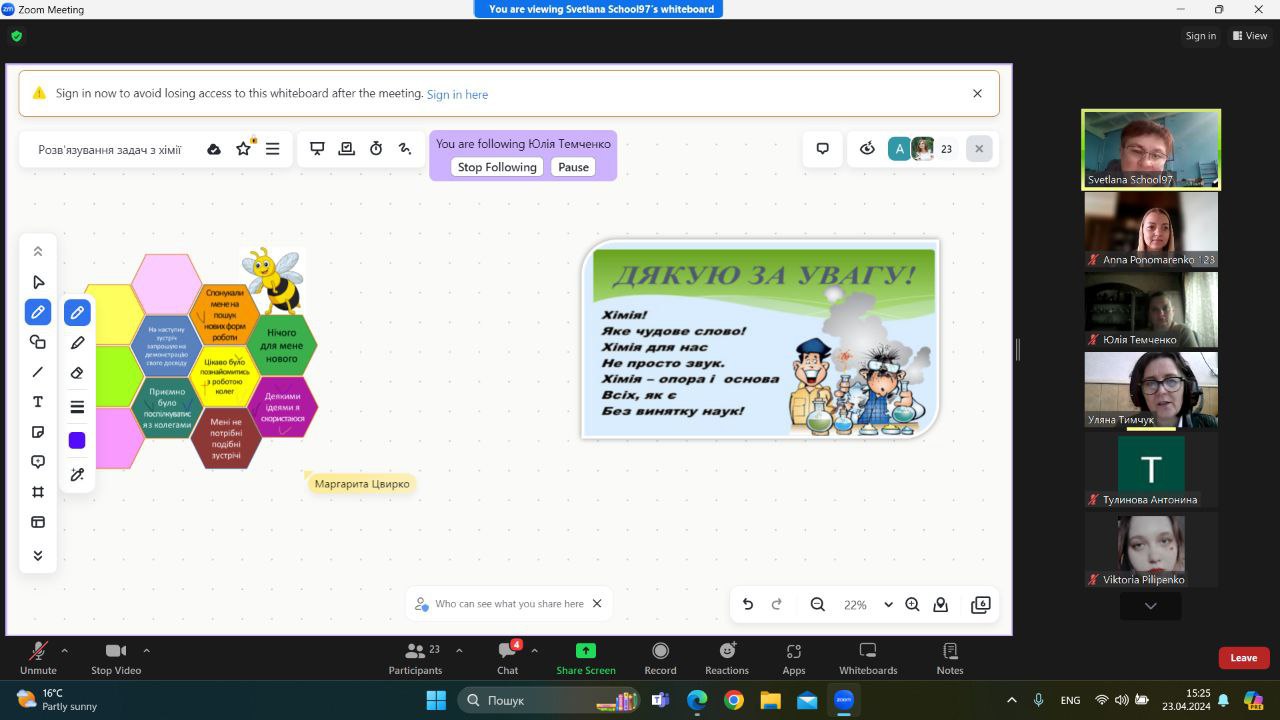The height and width of the screenshot is (720, 1280).
Task: Open the Whiteboards menu item
Action: [x=867, y=657]
